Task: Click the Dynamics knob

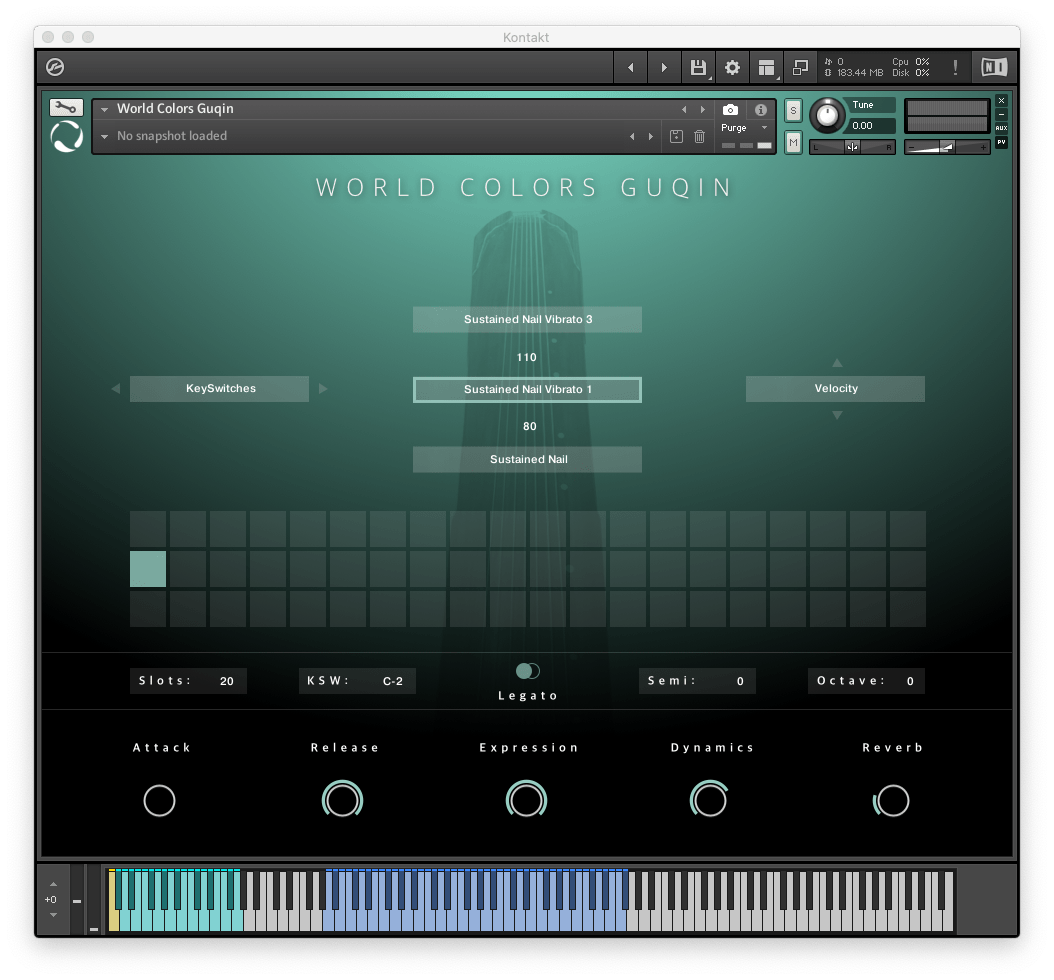Action: coord(709,800)
